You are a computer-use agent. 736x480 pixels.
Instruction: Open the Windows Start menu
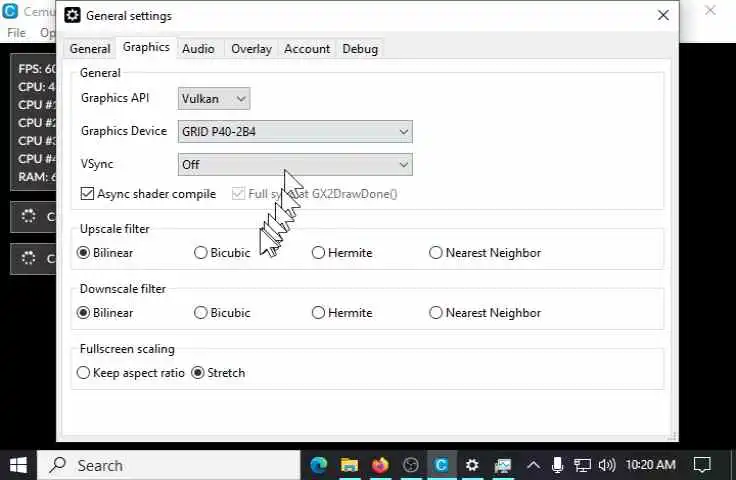pos(18,465)
